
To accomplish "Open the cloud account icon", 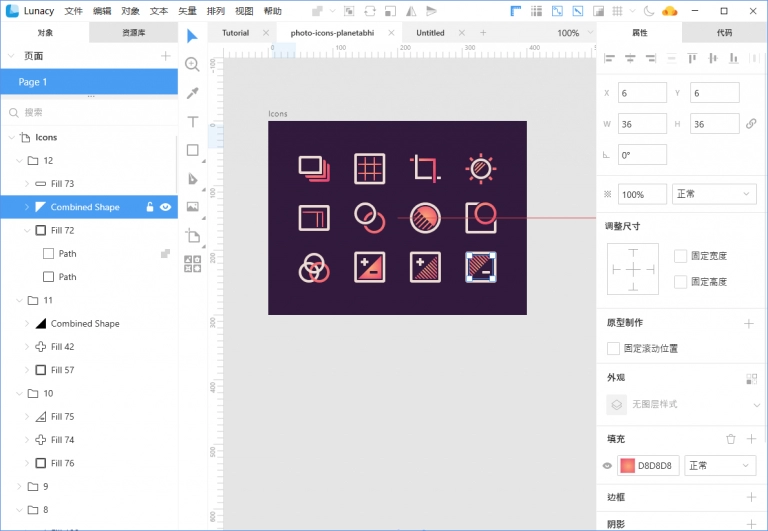I will click(x=669, y=11).
